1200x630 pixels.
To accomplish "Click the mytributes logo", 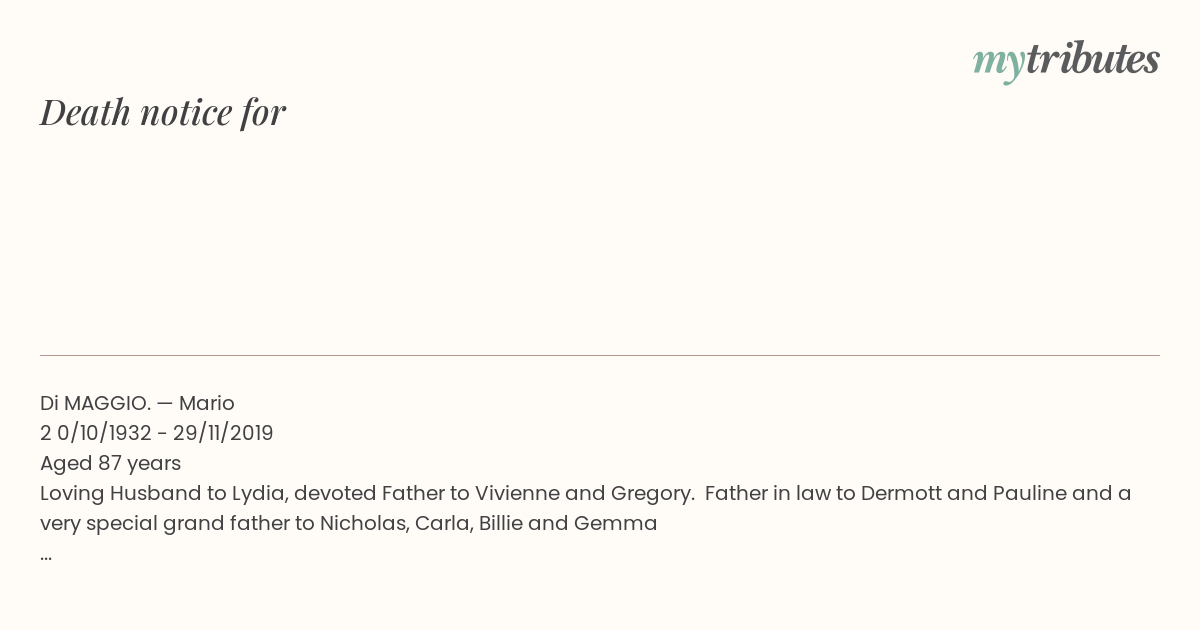I will tap(1066, 61).
